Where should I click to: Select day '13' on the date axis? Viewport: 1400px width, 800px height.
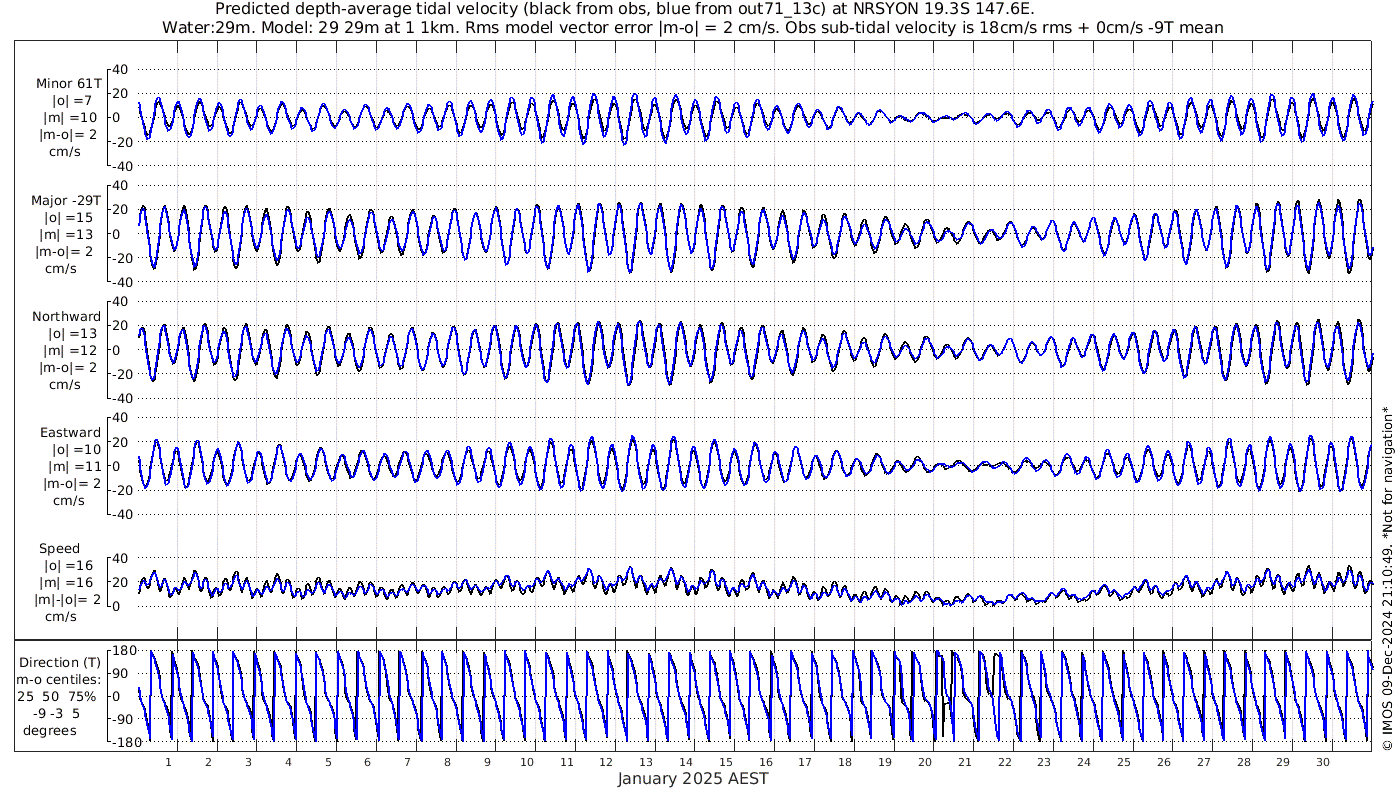pyautogui.click(x=646, y=762)
